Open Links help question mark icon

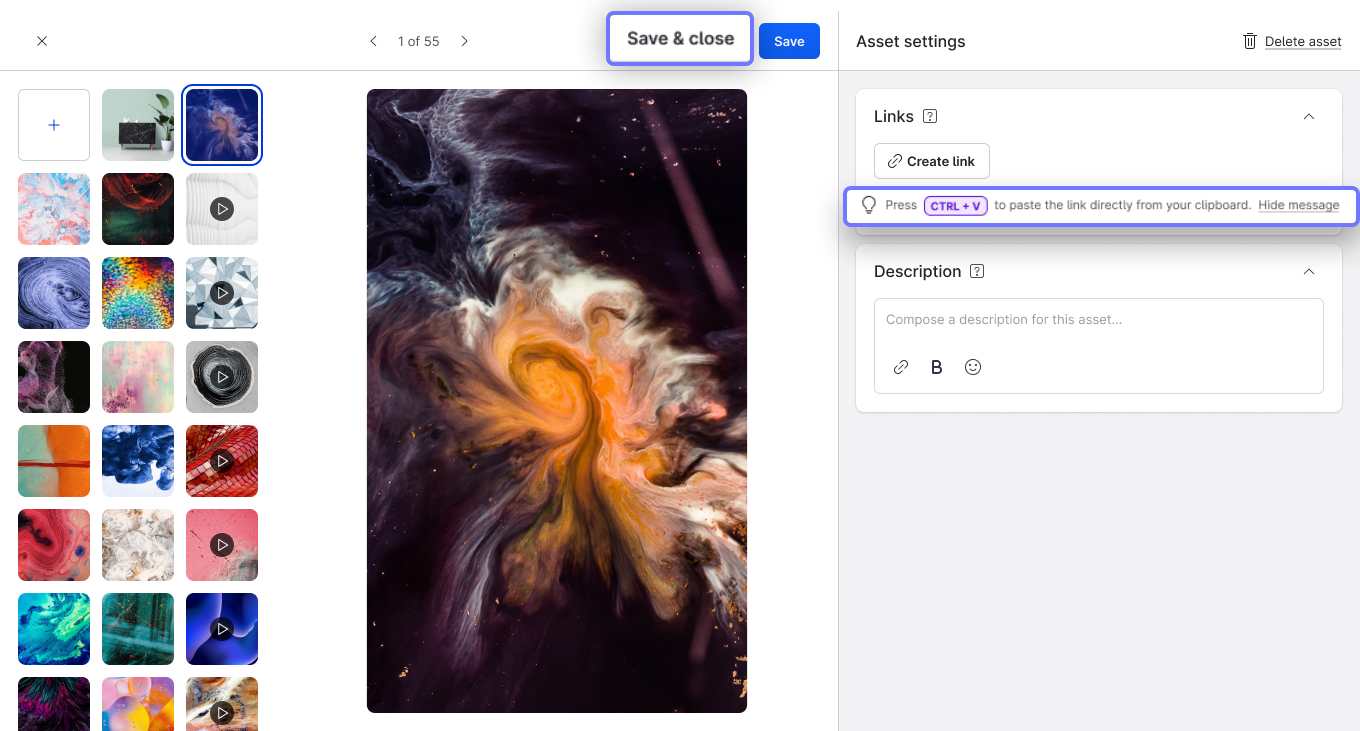pyautogui.click(x=930, y=116)
